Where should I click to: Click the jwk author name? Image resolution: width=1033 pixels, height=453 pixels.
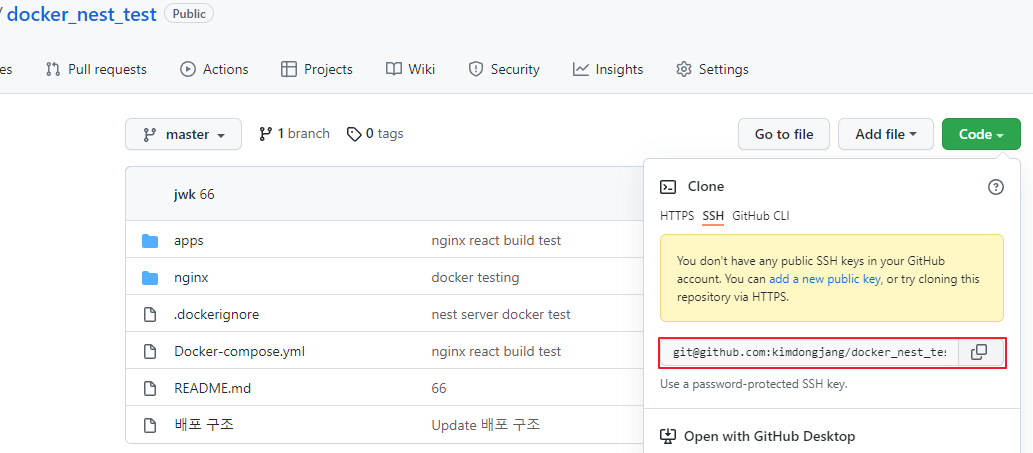[x=184, y=194]
